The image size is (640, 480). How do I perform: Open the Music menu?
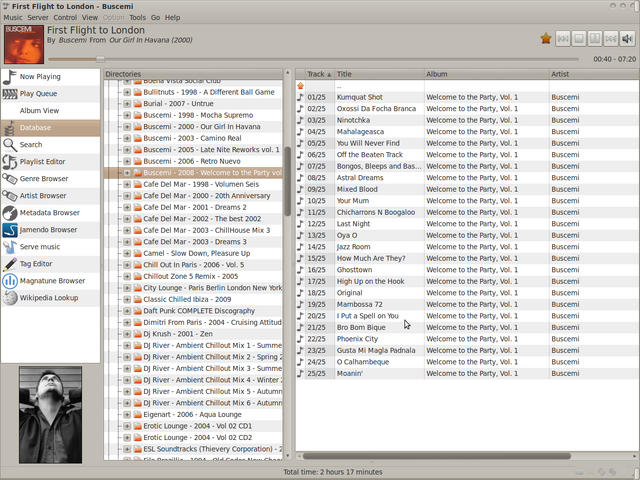click(x=13, y=18)
